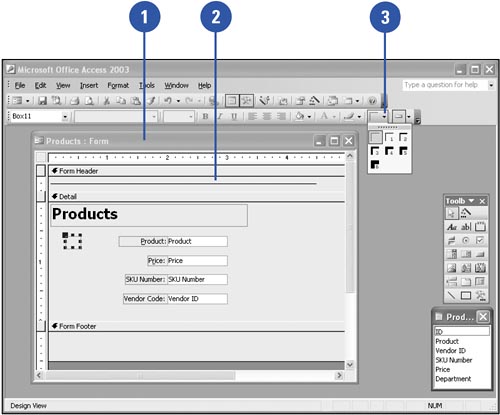Image resolution: width=500 pixels, height=415 pixels.
Task: Open the View menu
Action: (63, 85)
